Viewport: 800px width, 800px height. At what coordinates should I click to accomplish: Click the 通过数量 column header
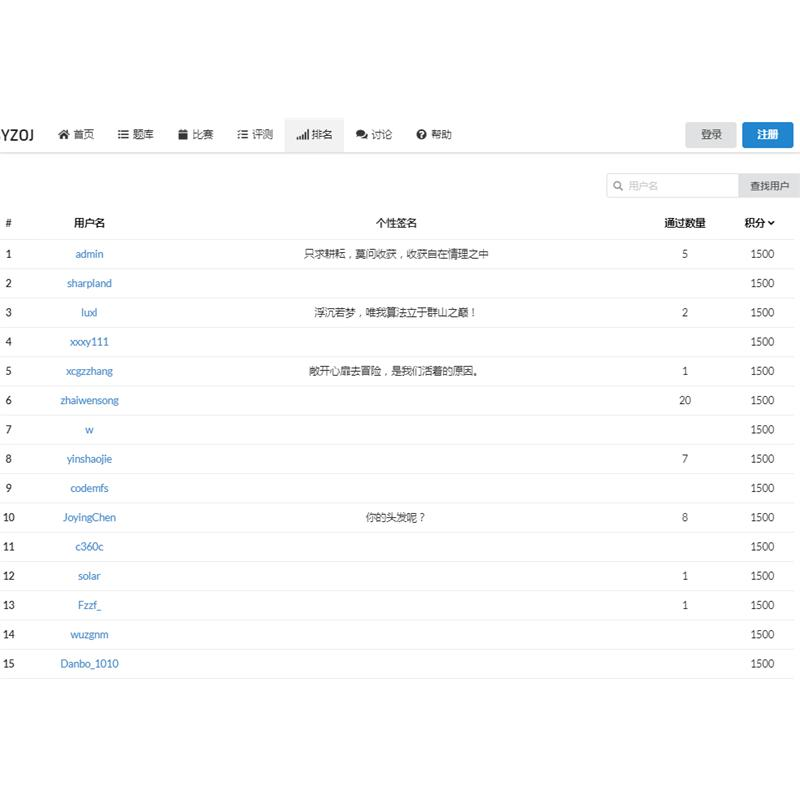(685, 223)
